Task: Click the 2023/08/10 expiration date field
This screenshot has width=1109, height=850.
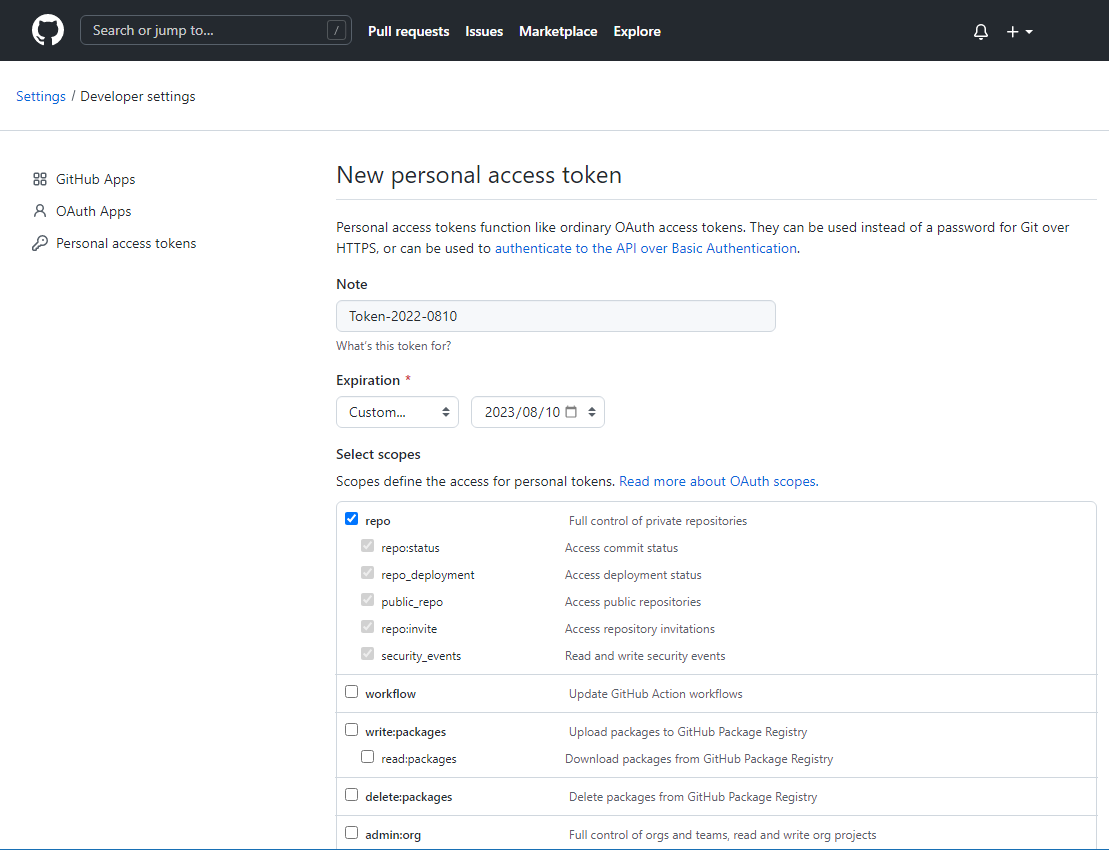Action: pyautogui.click(x=538, y=412)
